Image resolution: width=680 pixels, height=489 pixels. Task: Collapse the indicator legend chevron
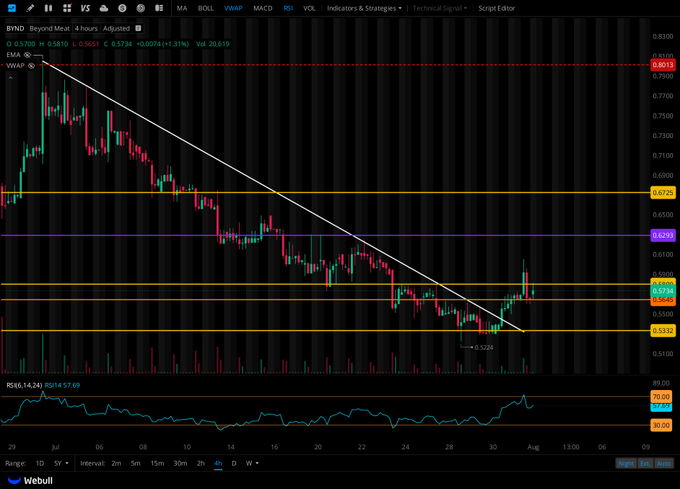(x=10, y=78)
